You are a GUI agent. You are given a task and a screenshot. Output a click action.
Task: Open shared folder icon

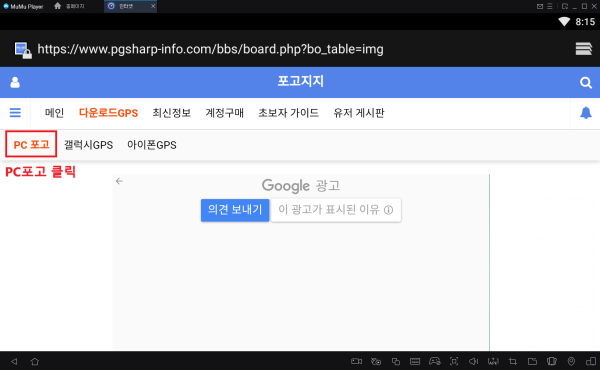click(532, 361)
